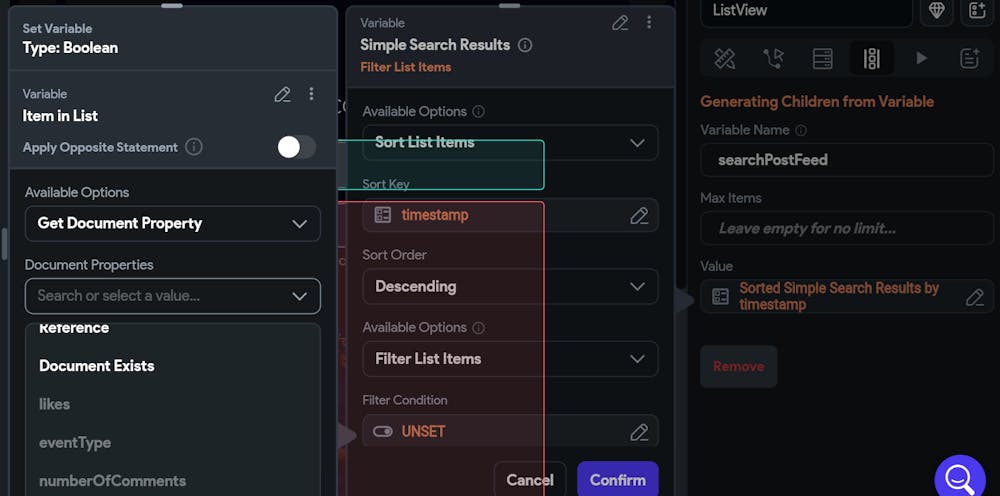Expand the Filter List Items dropdown
The height and width of the screenshot is (496, 1000).
coord(510,359)
